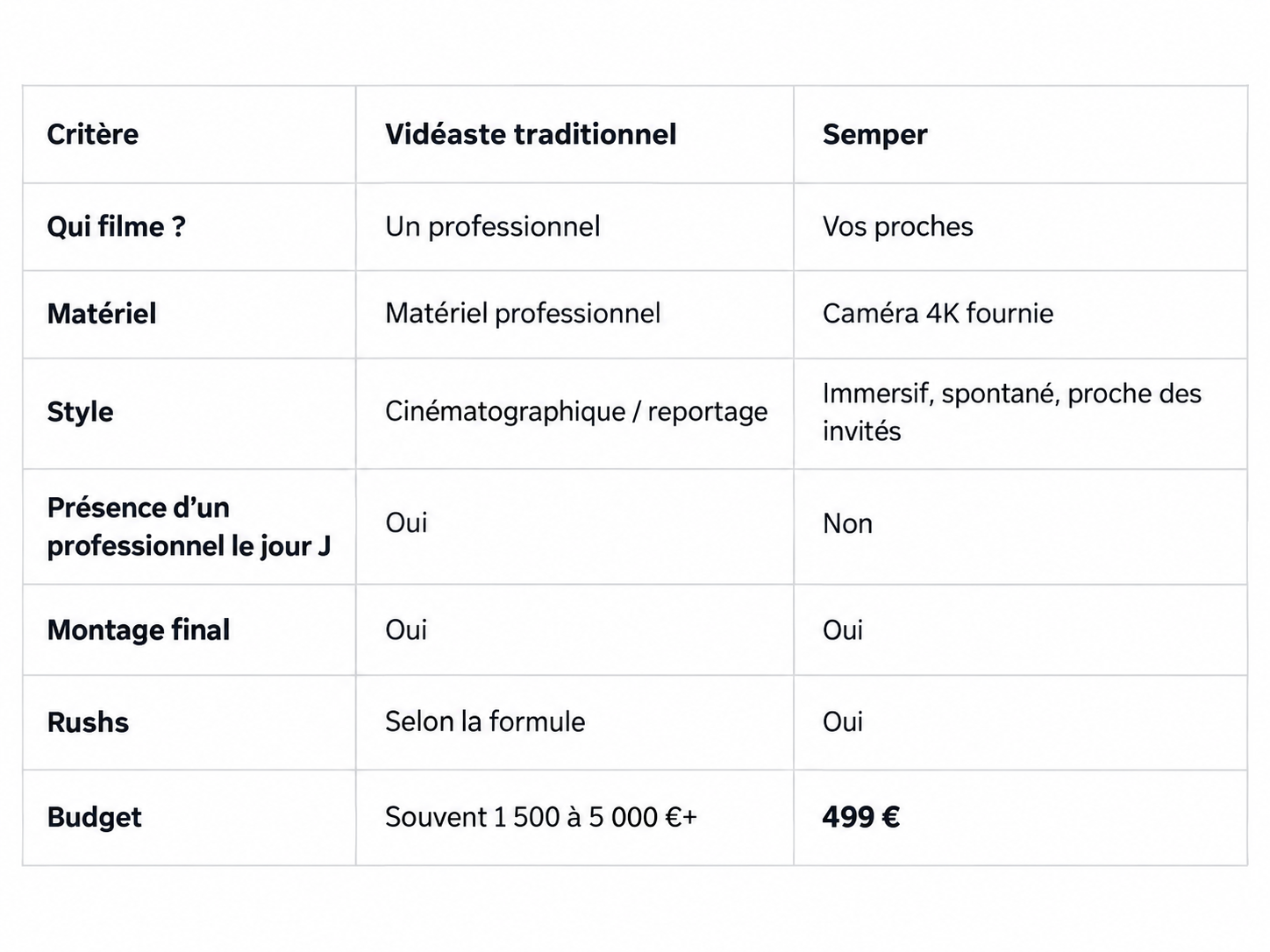Select the 'Rushs' row label

(88, 722)
